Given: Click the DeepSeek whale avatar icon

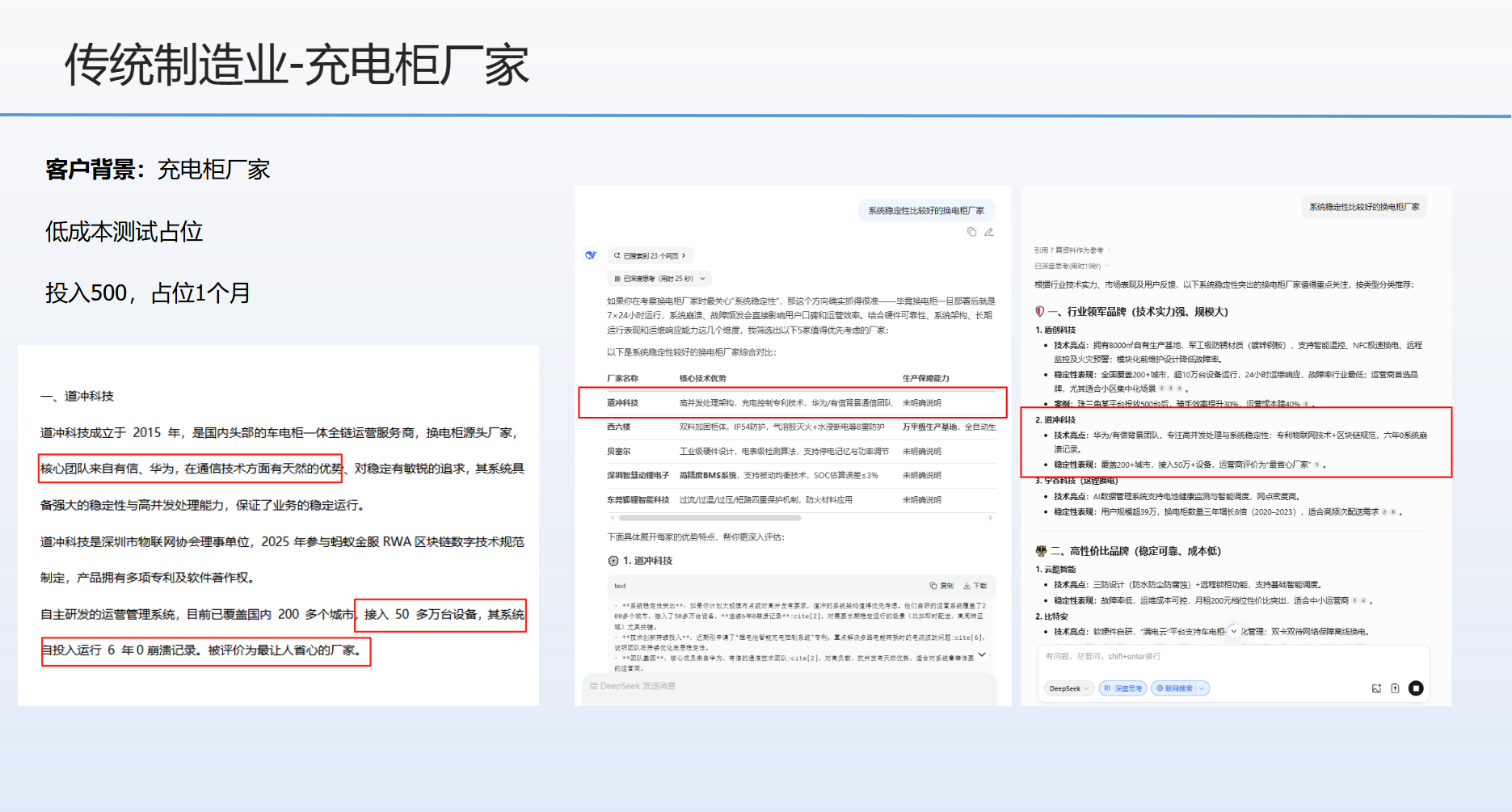Looking at the screenshot, I should coord(591,255).
